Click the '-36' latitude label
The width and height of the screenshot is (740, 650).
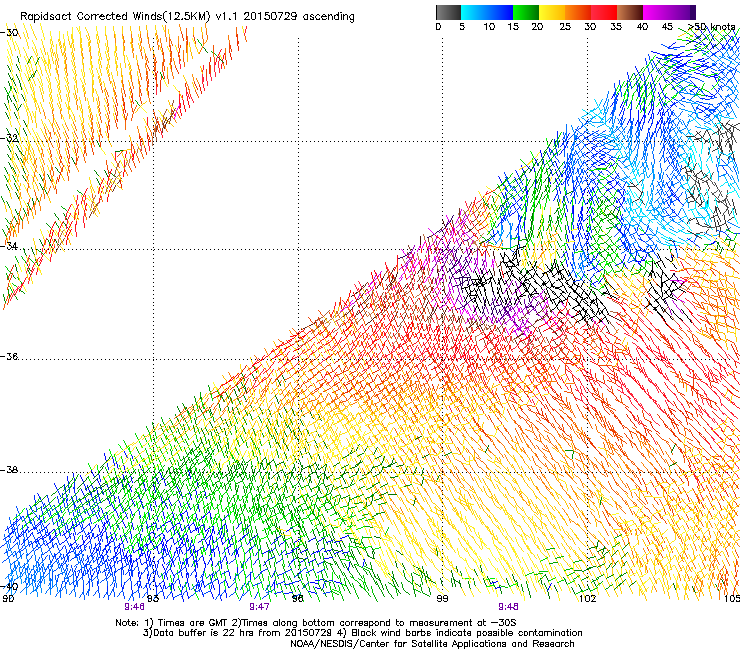9,356
